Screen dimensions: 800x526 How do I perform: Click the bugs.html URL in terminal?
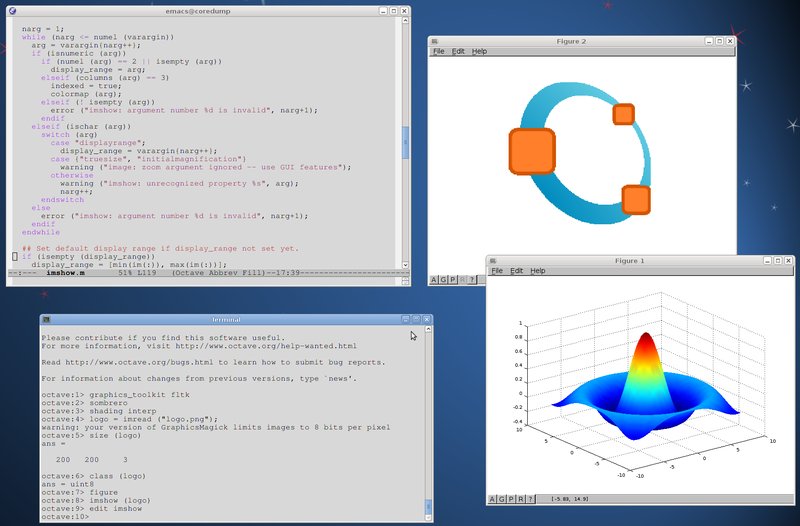pos(141,362)
